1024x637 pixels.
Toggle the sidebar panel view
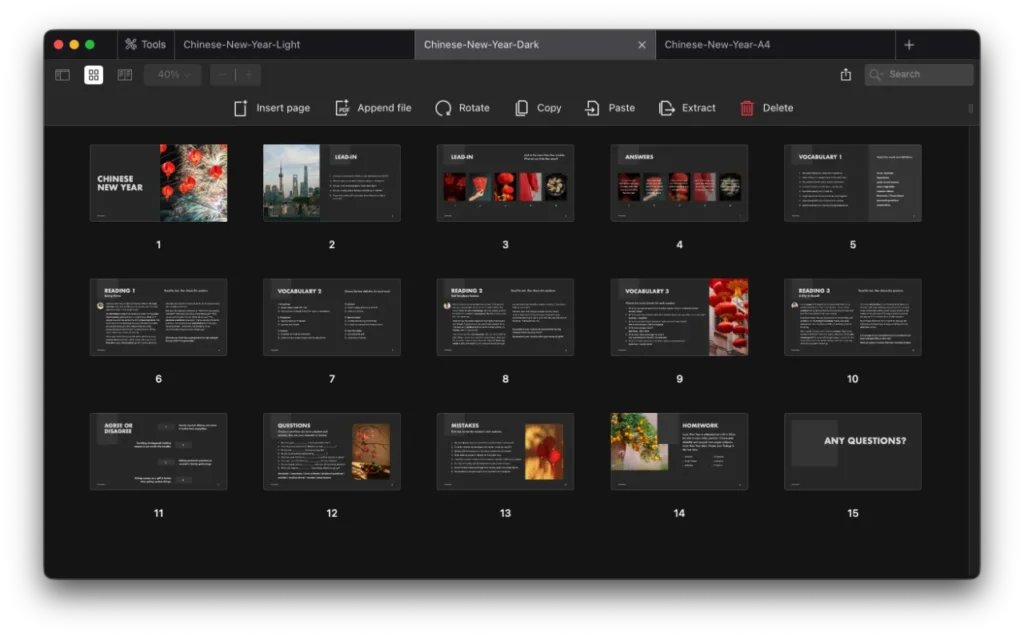(x=62, y=75)
